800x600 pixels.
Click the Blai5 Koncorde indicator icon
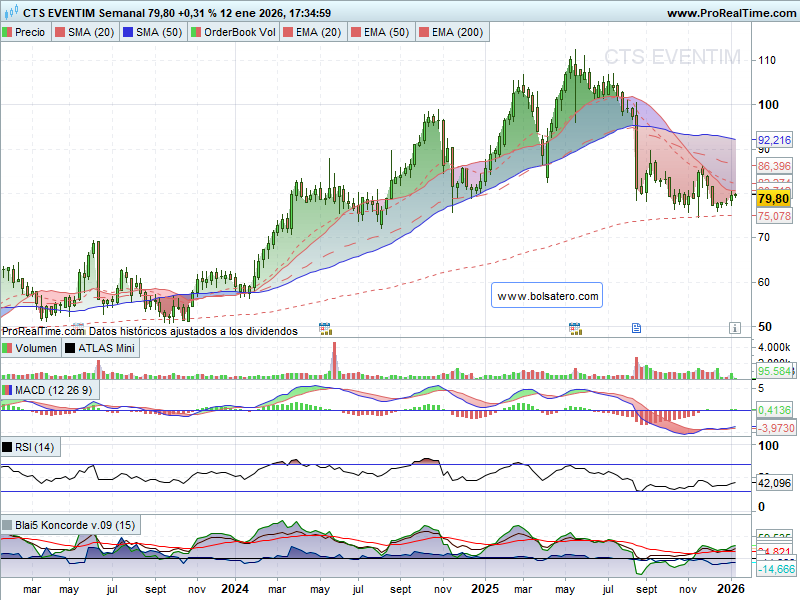click(x=8, y=525)
